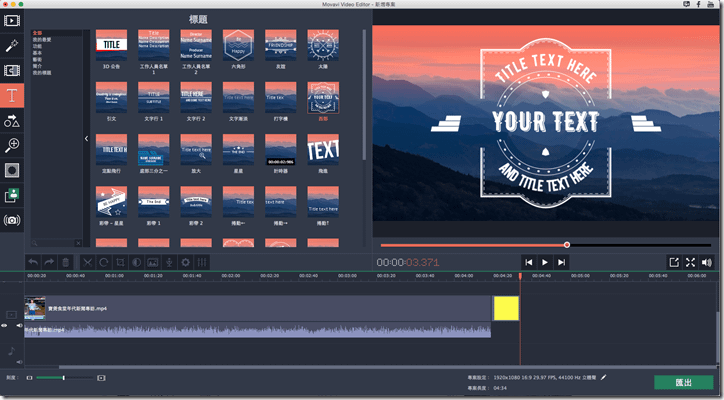724x400 pixels.
Task: Select the Titles tab with T icon
Action: [12, 96]
